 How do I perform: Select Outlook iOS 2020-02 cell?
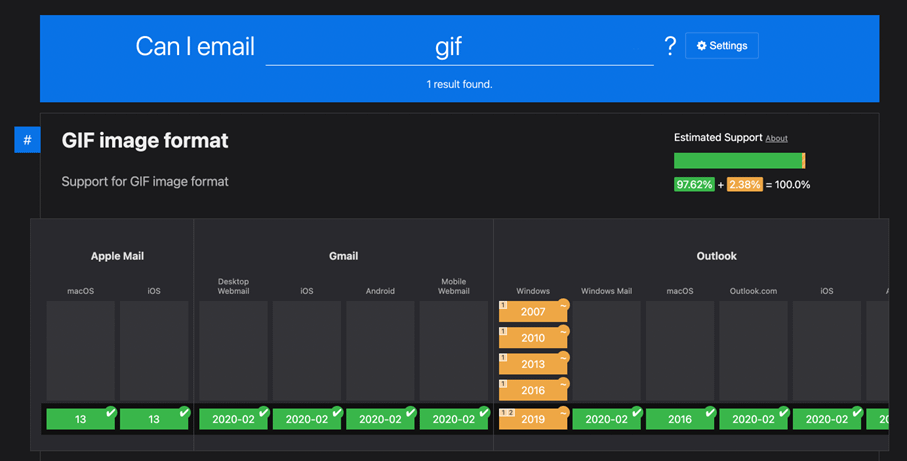(827, 419)
